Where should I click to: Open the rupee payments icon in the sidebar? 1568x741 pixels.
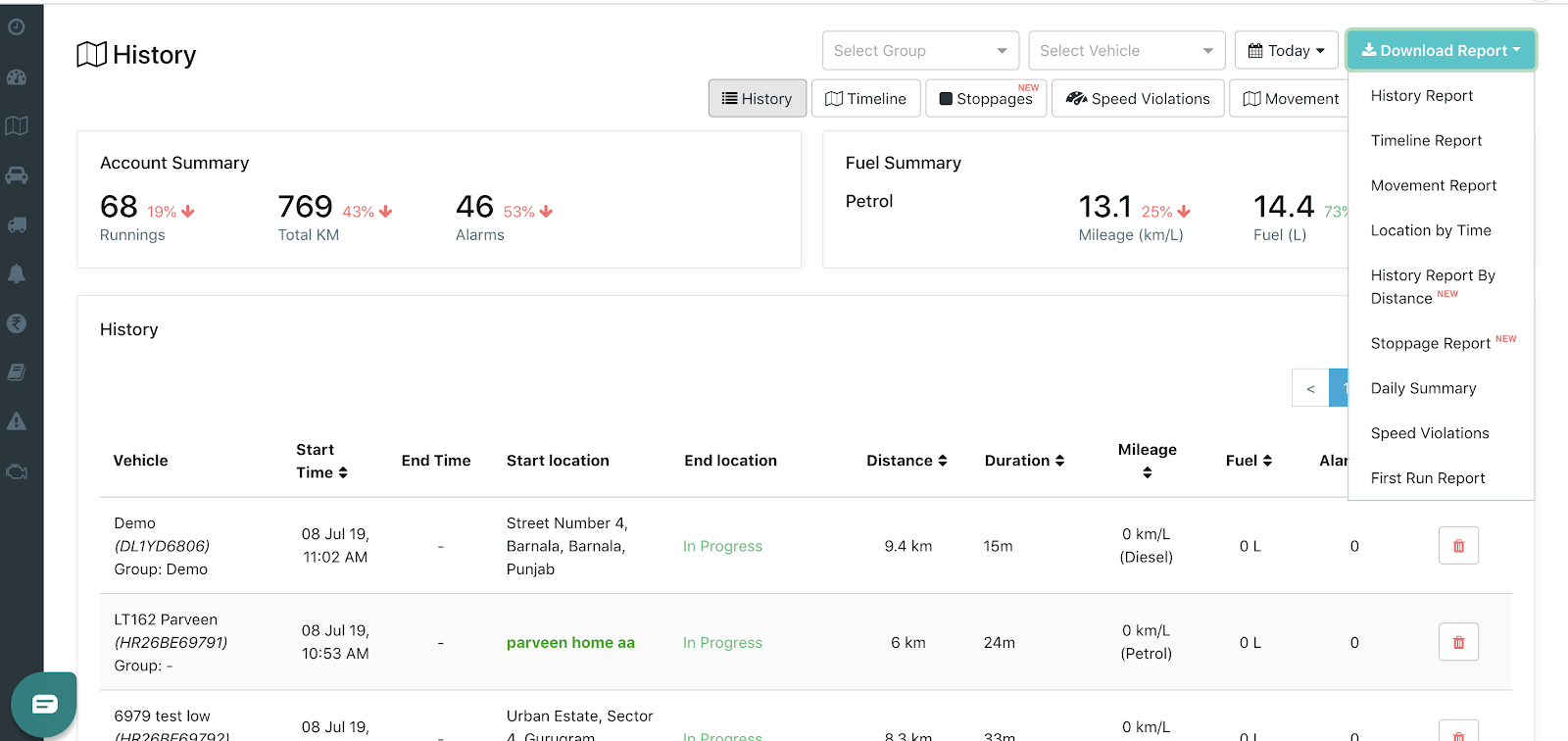click(17, 323)
